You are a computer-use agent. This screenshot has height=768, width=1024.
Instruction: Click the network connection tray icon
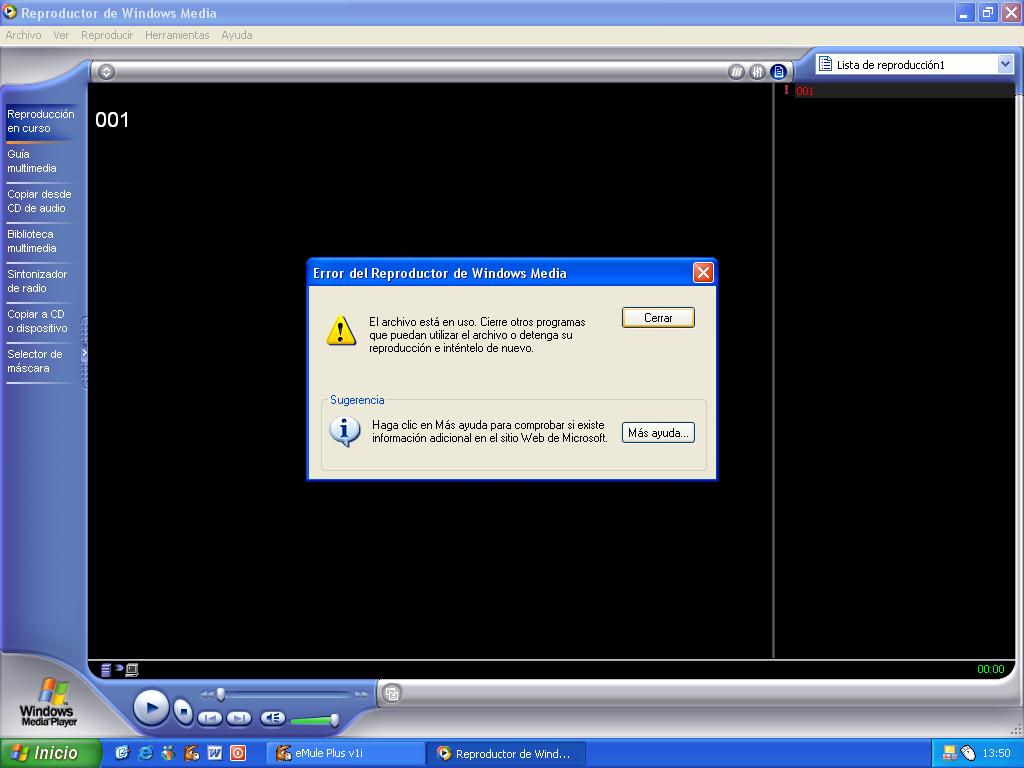[949, 753]
